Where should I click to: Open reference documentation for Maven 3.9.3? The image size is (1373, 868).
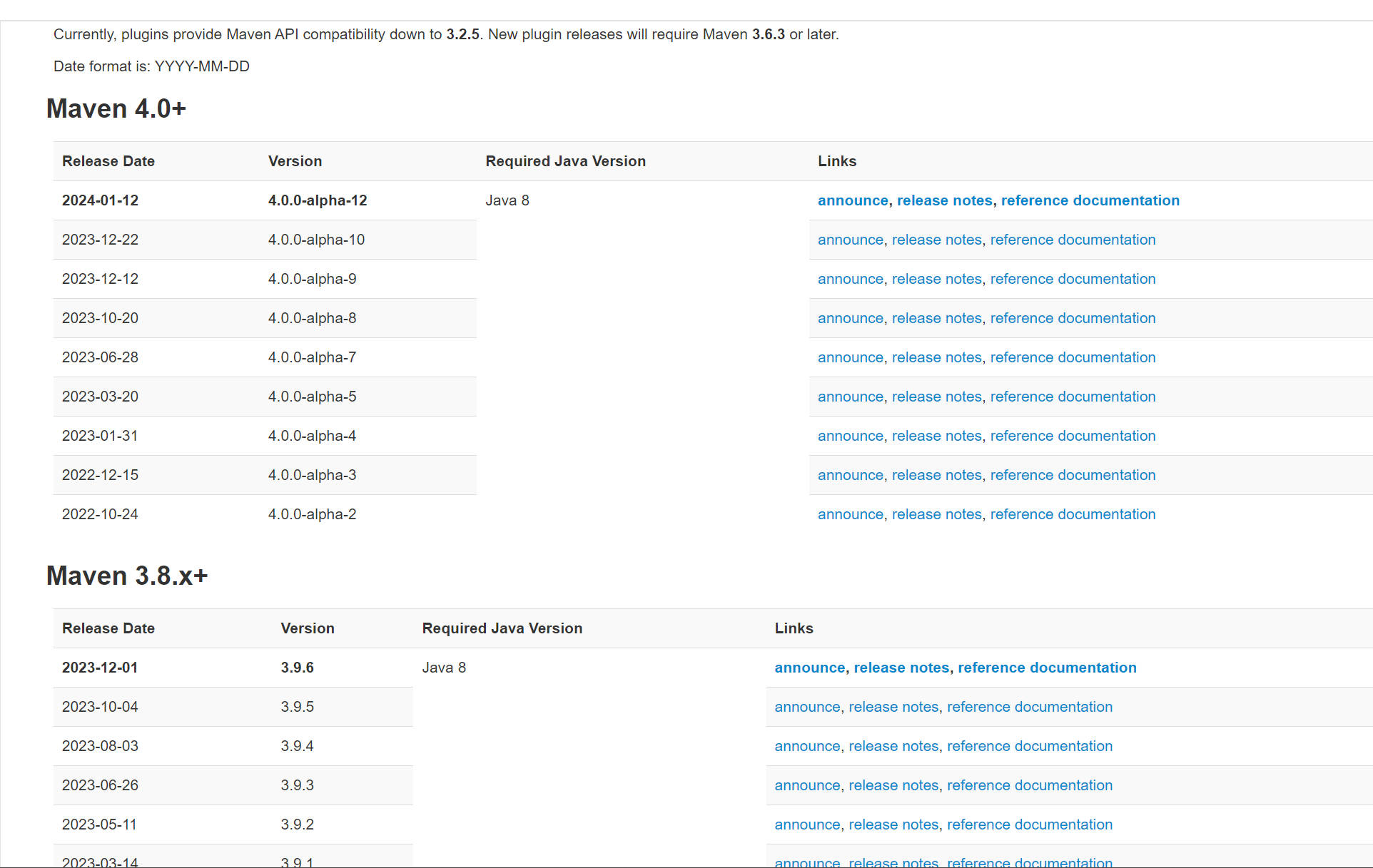[x=1029, y=785]
